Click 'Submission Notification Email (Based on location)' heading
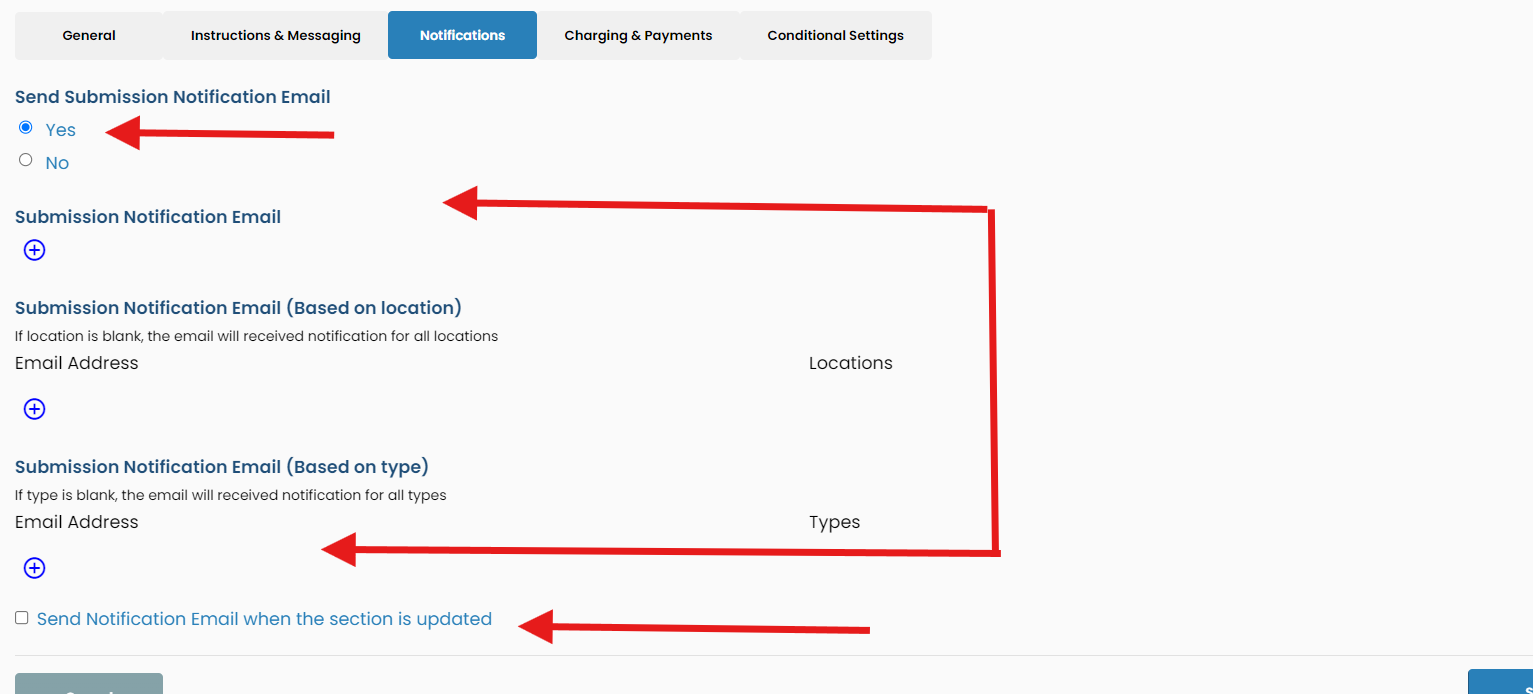 click(x=238, y=308)
